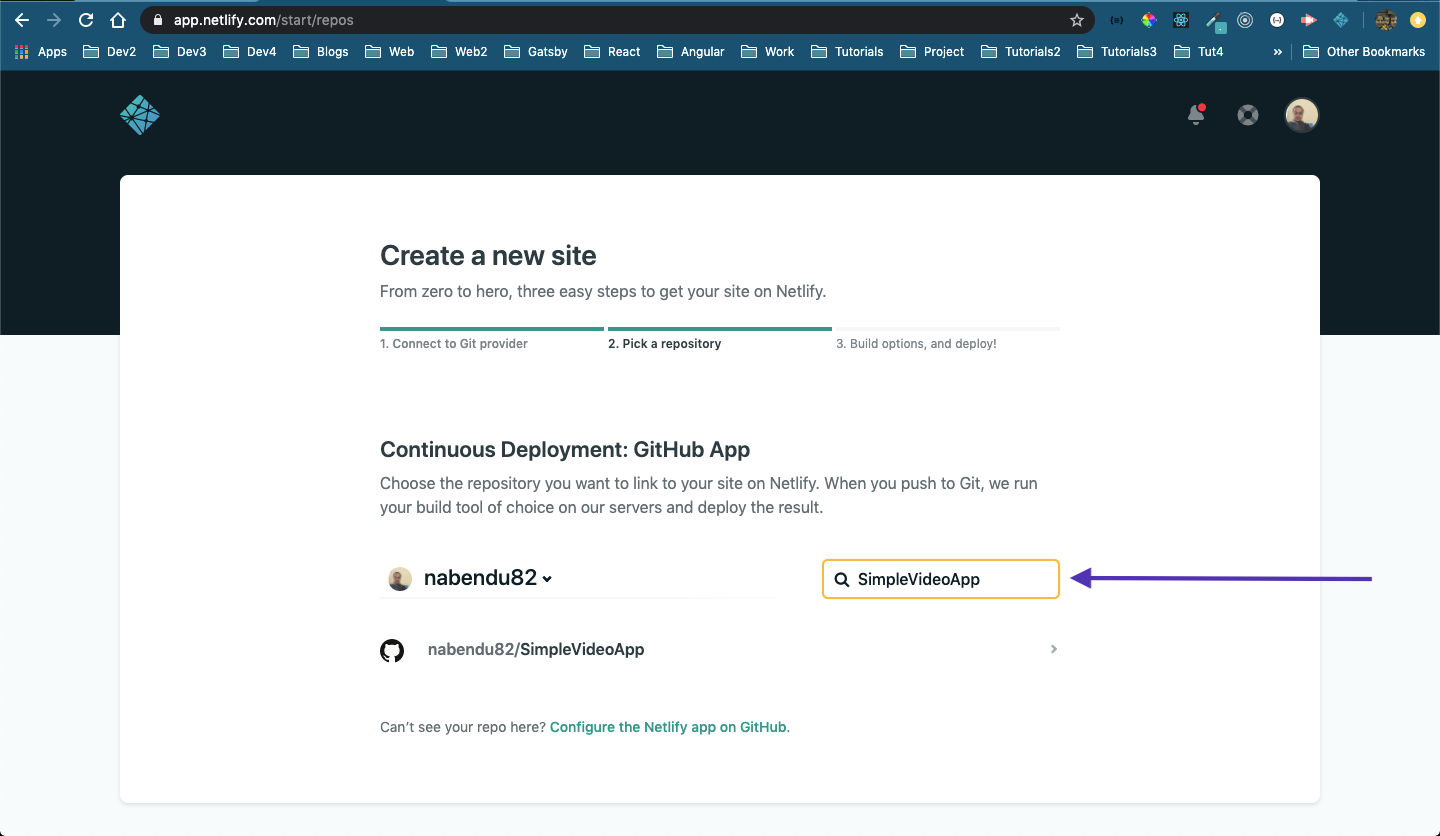The height and width of the screenshot is (836, 1440).
Task: Open the red video recorder extension
Action: point(1309,20)
